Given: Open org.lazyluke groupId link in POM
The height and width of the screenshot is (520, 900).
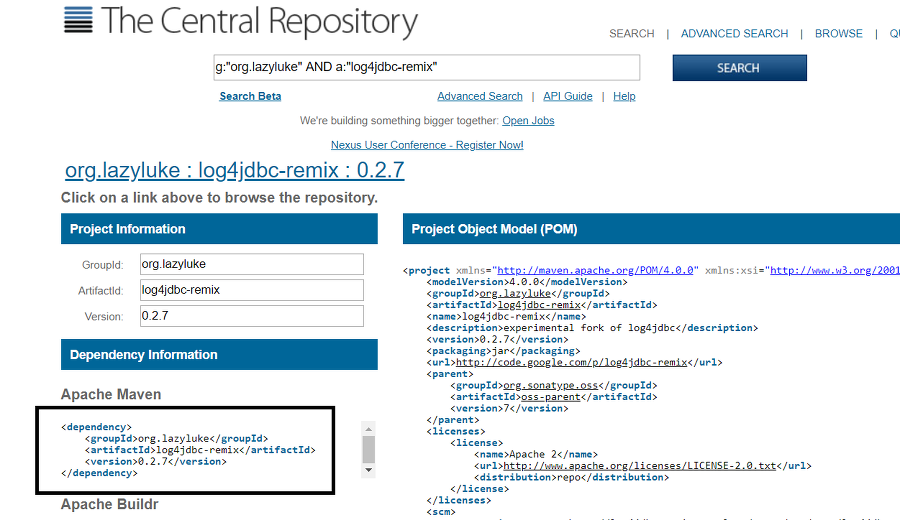Looking at the screenshot, I should click(515, 293).
